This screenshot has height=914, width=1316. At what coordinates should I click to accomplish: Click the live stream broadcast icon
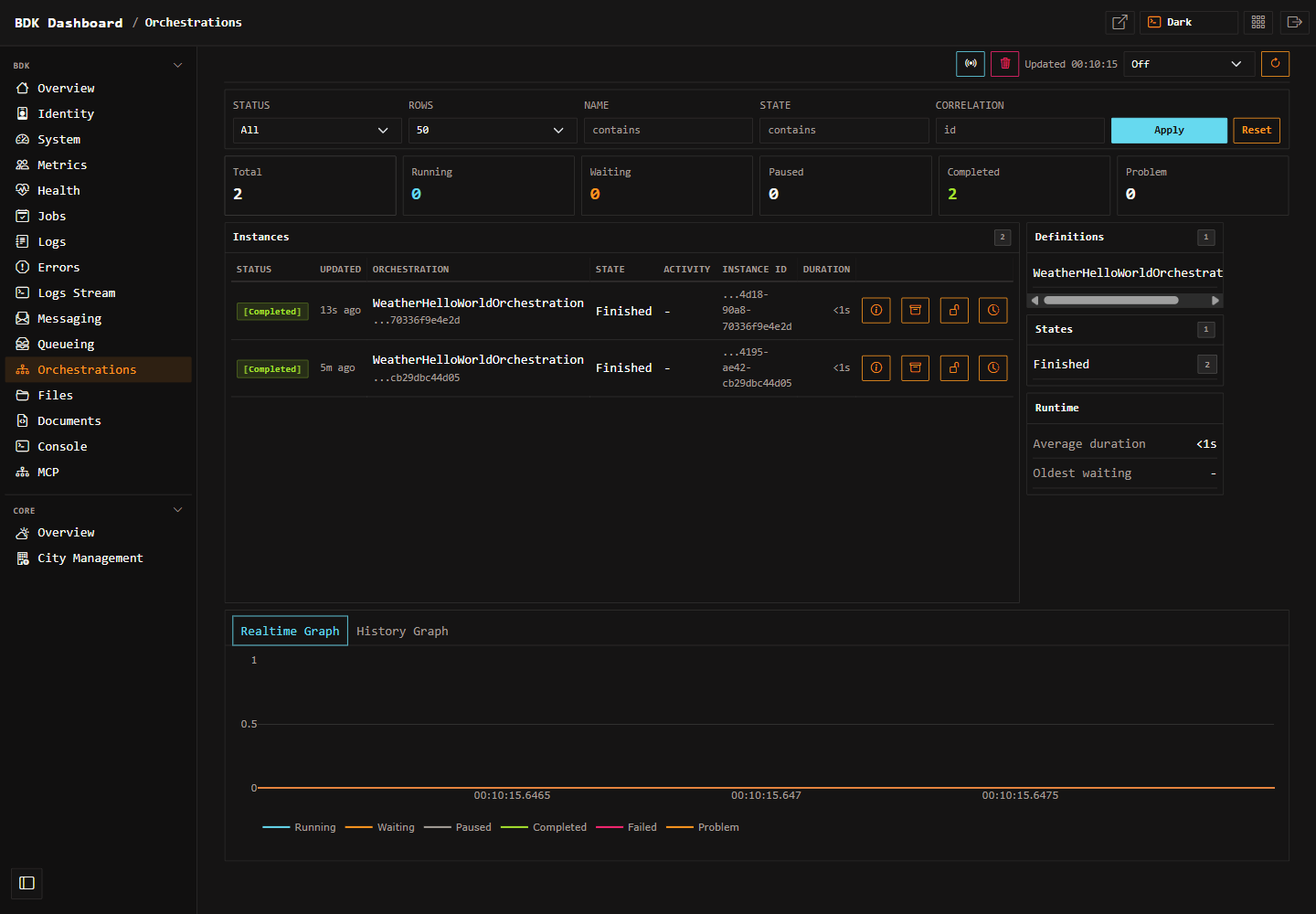coord(971,64)
